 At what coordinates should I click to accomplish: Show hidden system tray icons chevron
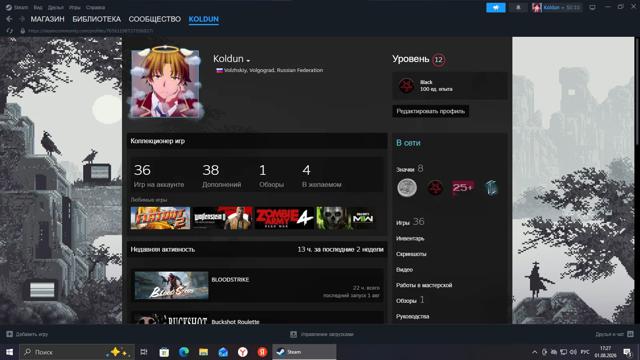coord(534,352)
